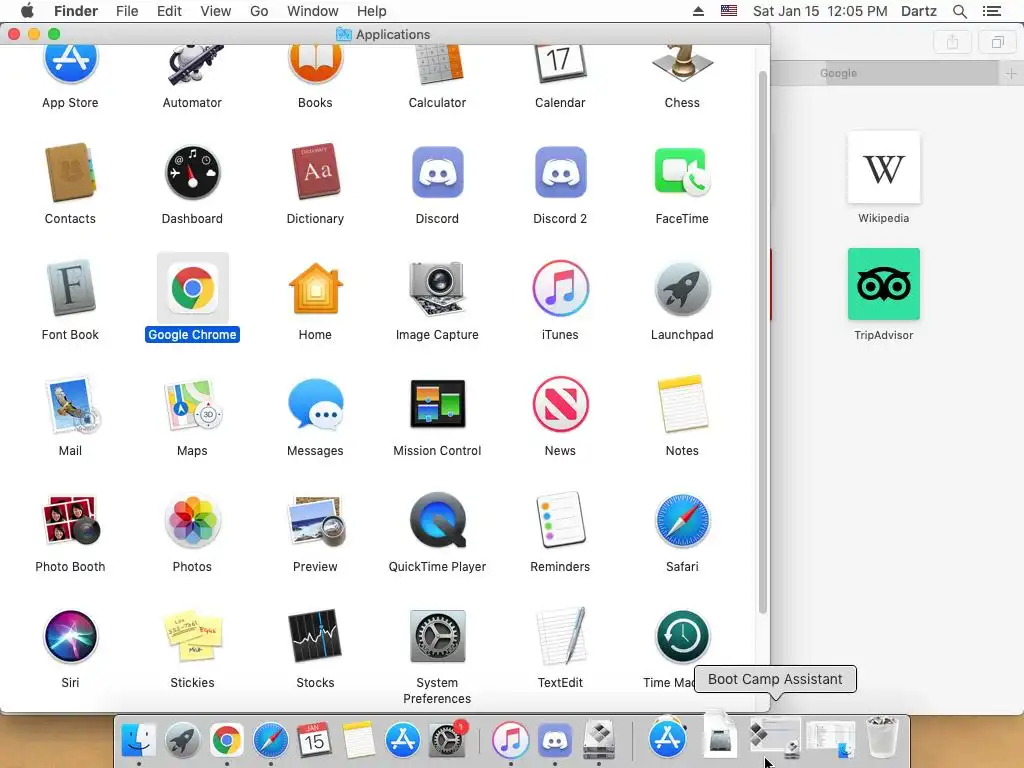This screenshot has height=768, width=1024.
Task: Click the Safari share button
Action: [953, 42]
